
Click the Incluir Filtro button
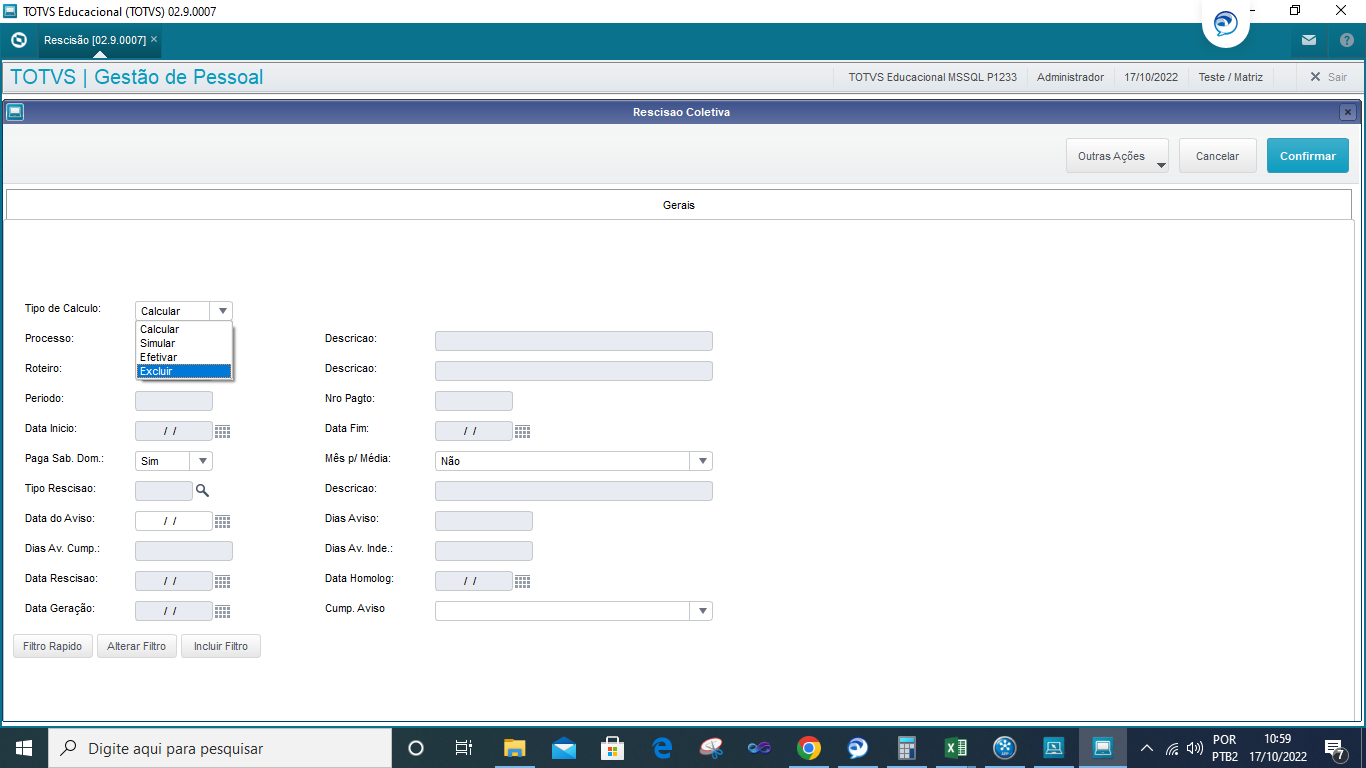pos(221,646)
